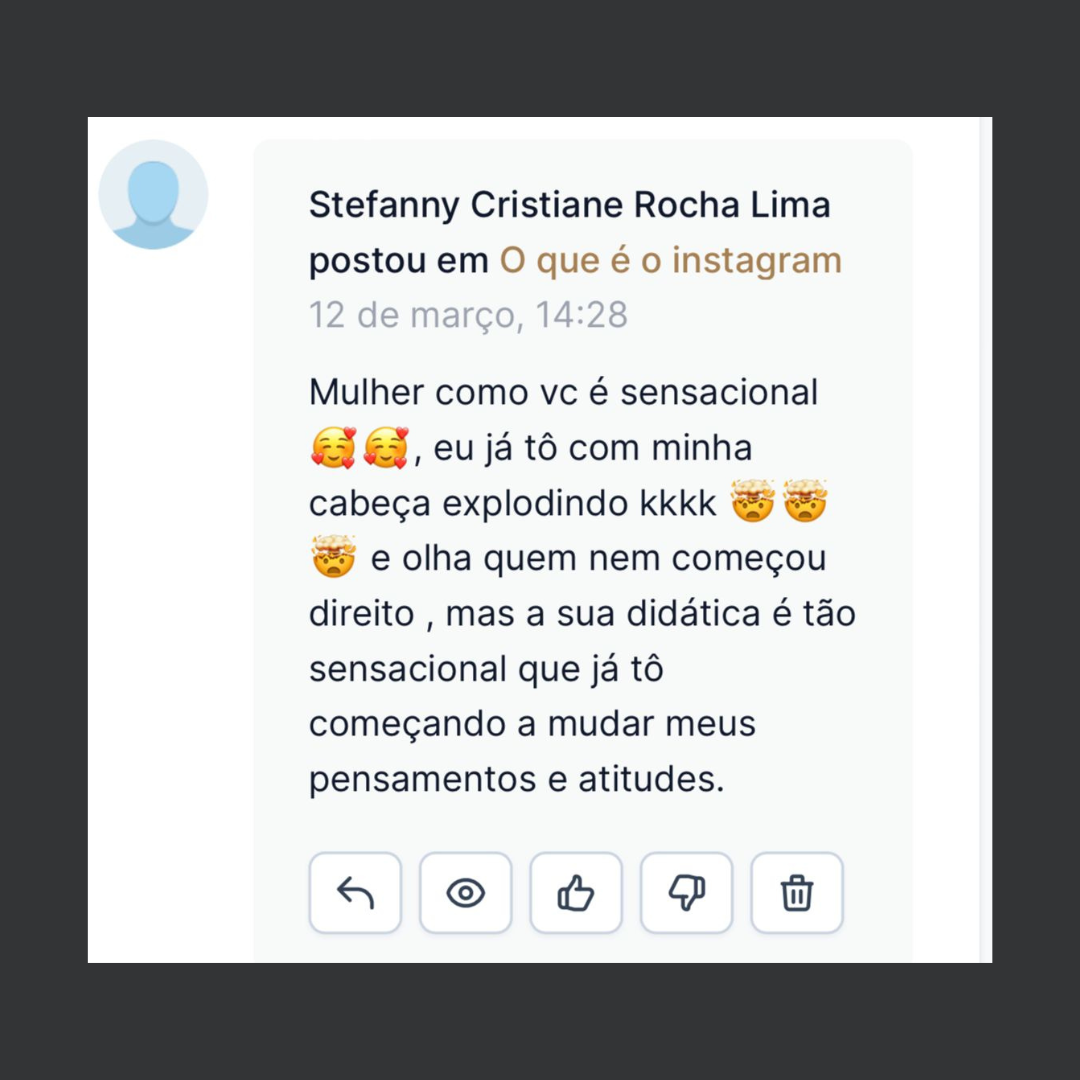The width and height of the screenshot is (1080, 1080).
Task: Click the word "Mulher" starting the comment
Action: pyautogui.click(x=367, y=392)
